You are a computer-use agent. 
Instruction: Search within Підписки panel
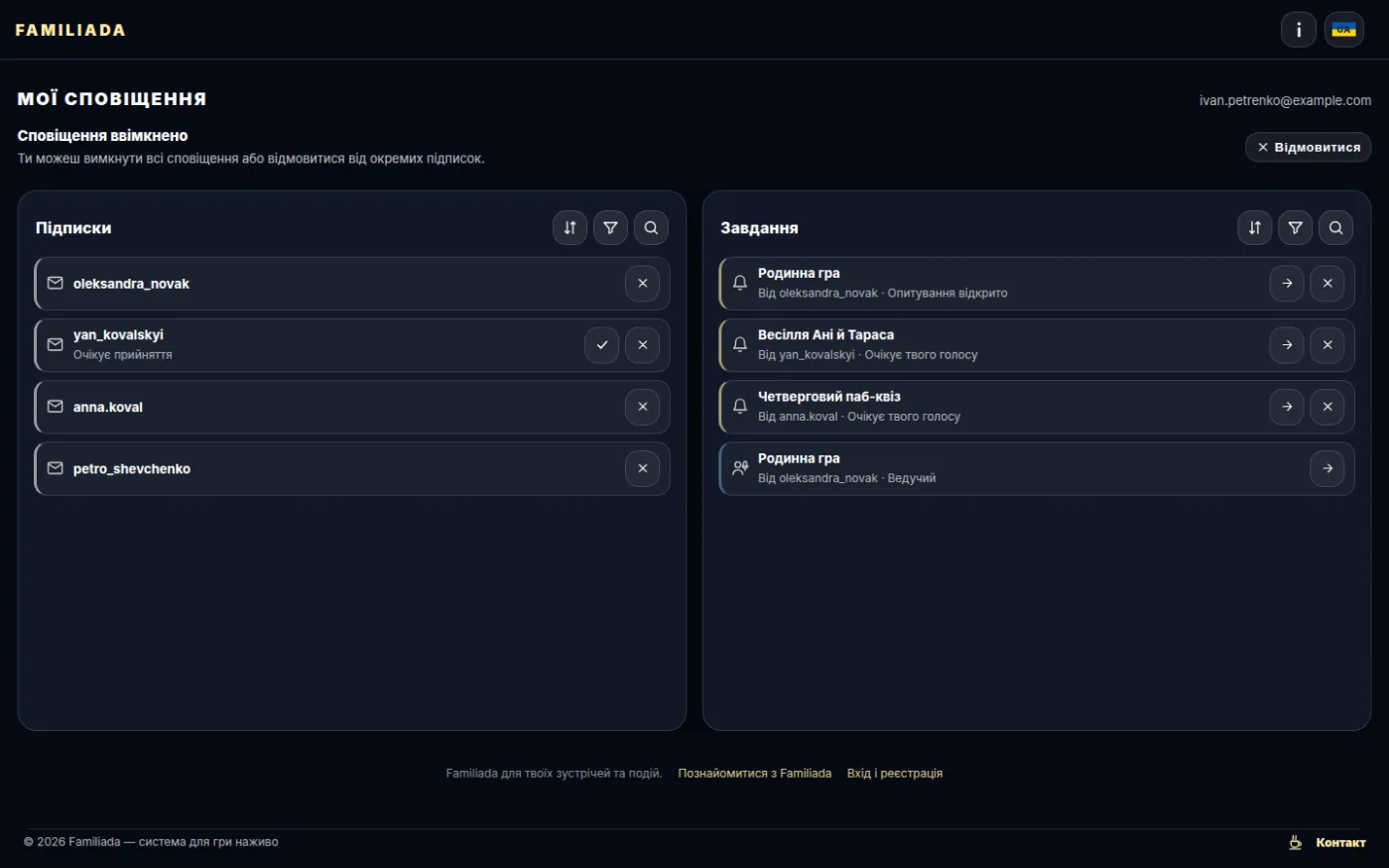[651, 227]
